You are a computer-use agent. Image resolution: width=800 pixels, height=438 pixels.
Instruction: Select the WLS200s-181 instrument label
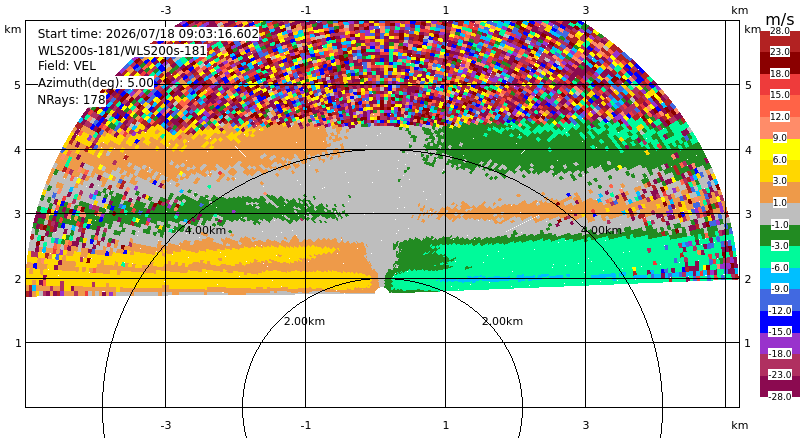pyautogui.click(x=122, y=51)
